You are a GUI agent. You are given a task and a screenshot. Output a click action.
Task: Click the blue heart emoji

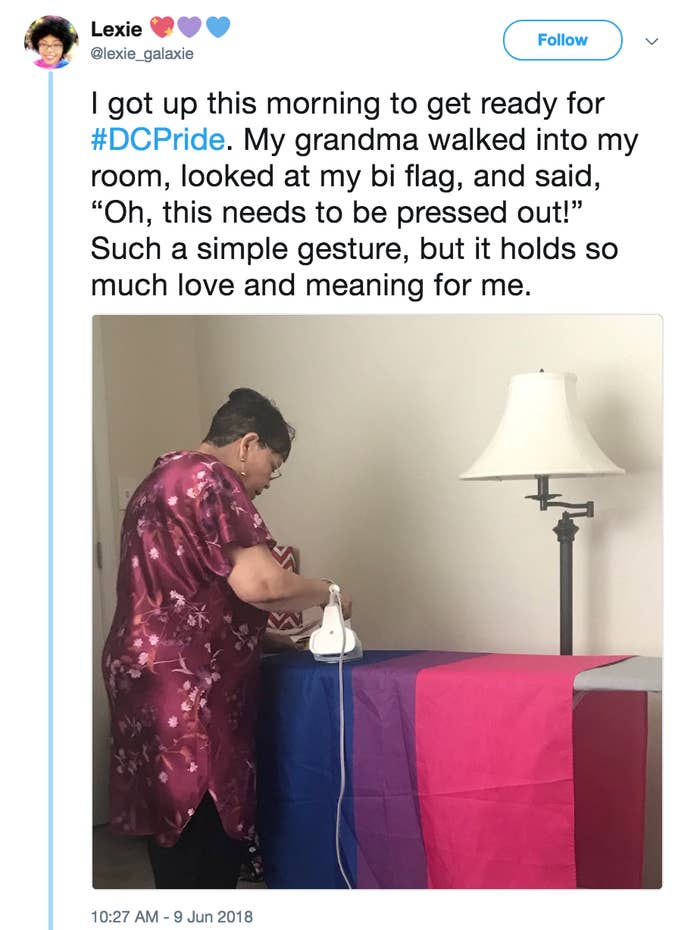click(218, 27)
